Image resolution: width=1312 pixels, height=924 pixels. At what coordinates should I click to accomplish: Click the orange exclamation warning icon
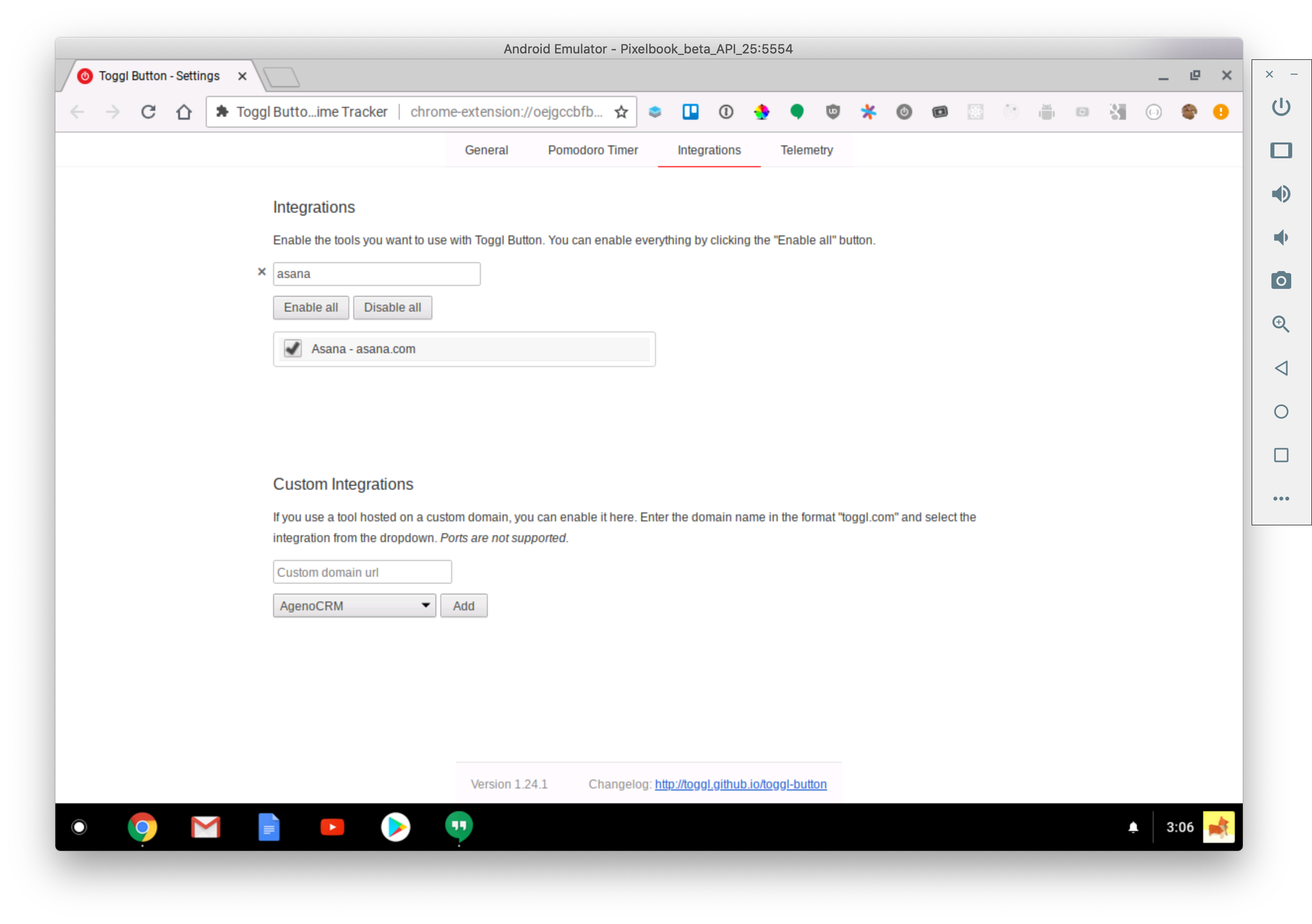1220,112
